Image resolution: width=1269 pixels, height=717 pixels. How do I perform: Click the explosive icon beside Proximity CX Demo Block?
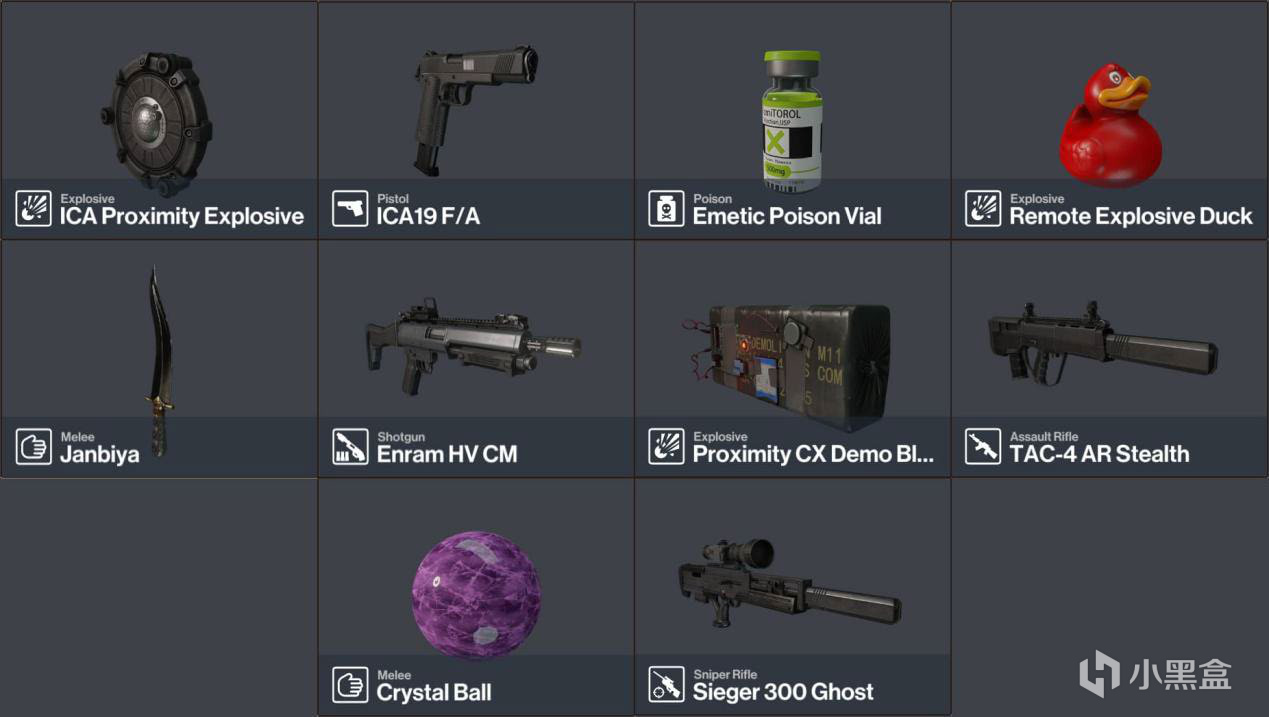[666, 446]
